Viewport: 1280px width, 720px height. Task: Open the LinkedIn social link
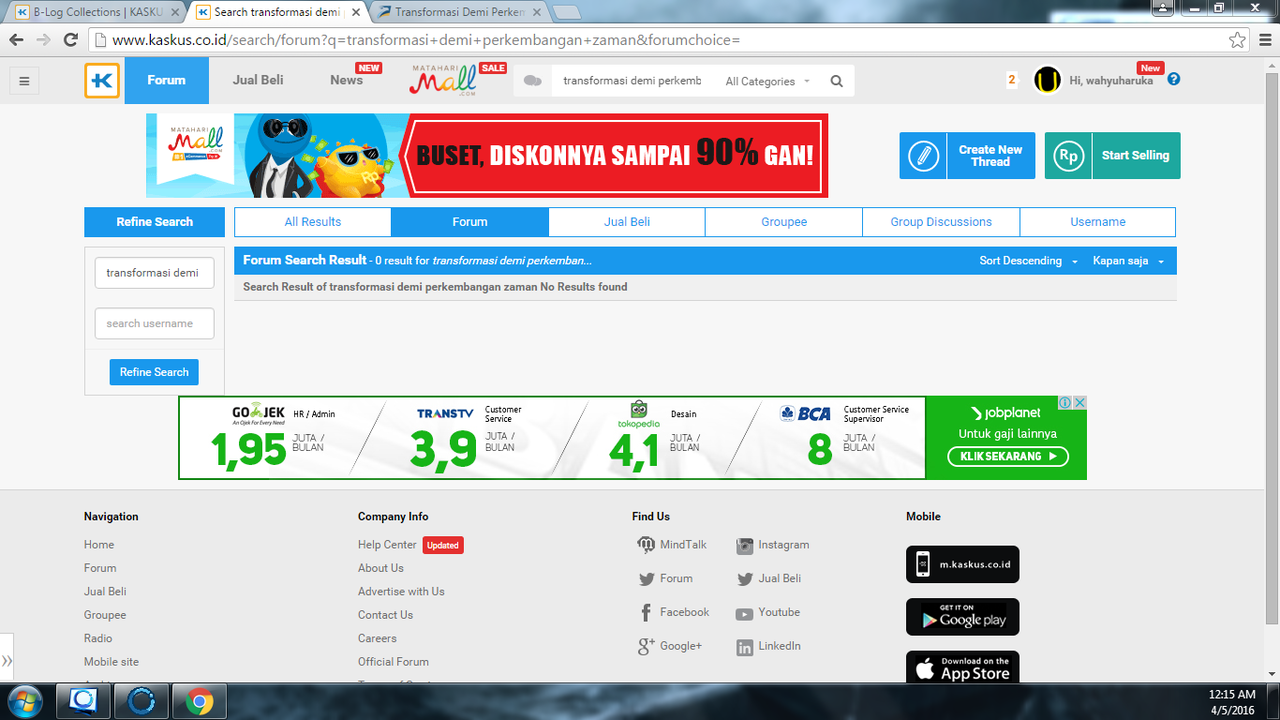[x=768, y=646]
